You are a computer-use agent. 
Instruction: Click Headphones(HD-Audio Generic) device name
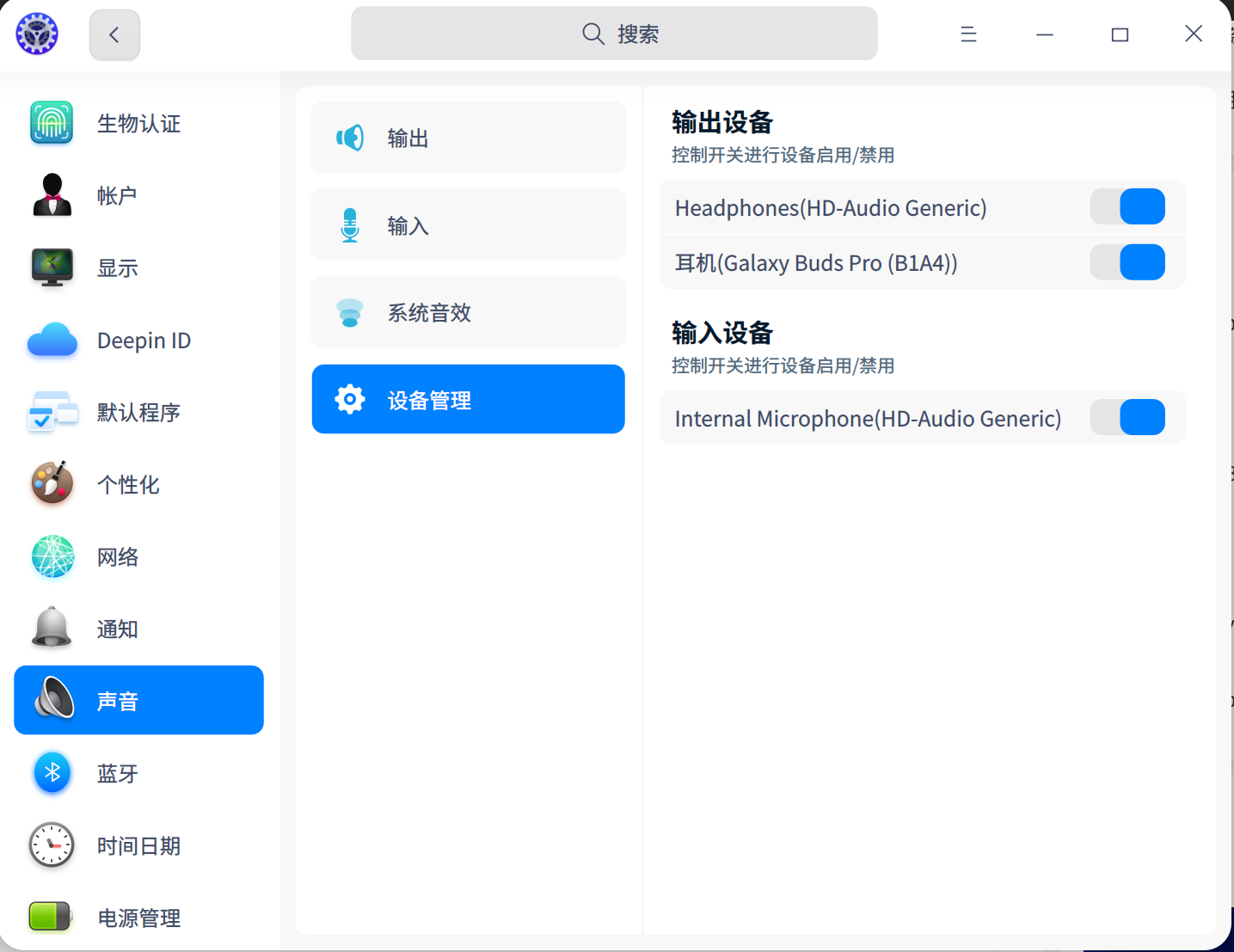pyautogui.click(x=831, y=208)
